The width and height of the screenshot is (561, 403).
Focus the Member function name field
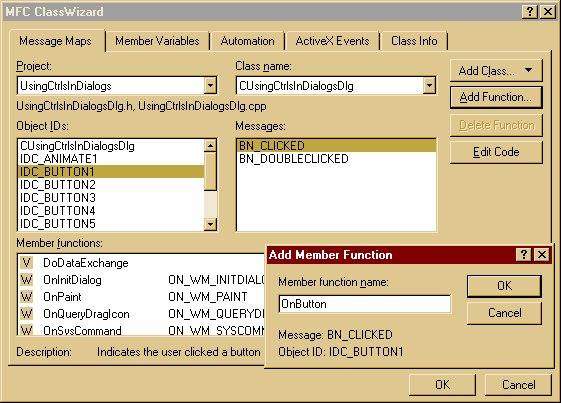coord(364,304)
